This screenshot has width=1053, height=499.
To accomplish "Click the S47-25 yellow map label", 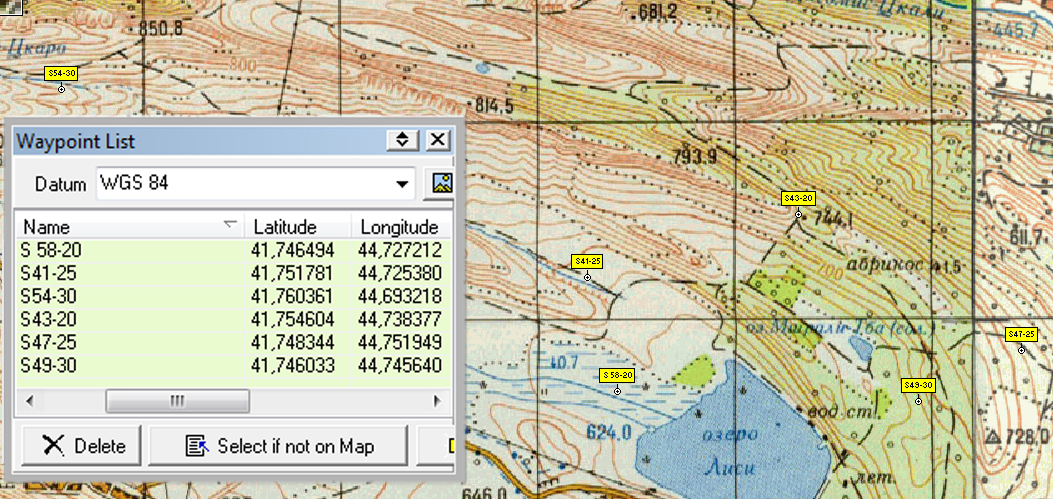I will click(x=1021, y=334).
